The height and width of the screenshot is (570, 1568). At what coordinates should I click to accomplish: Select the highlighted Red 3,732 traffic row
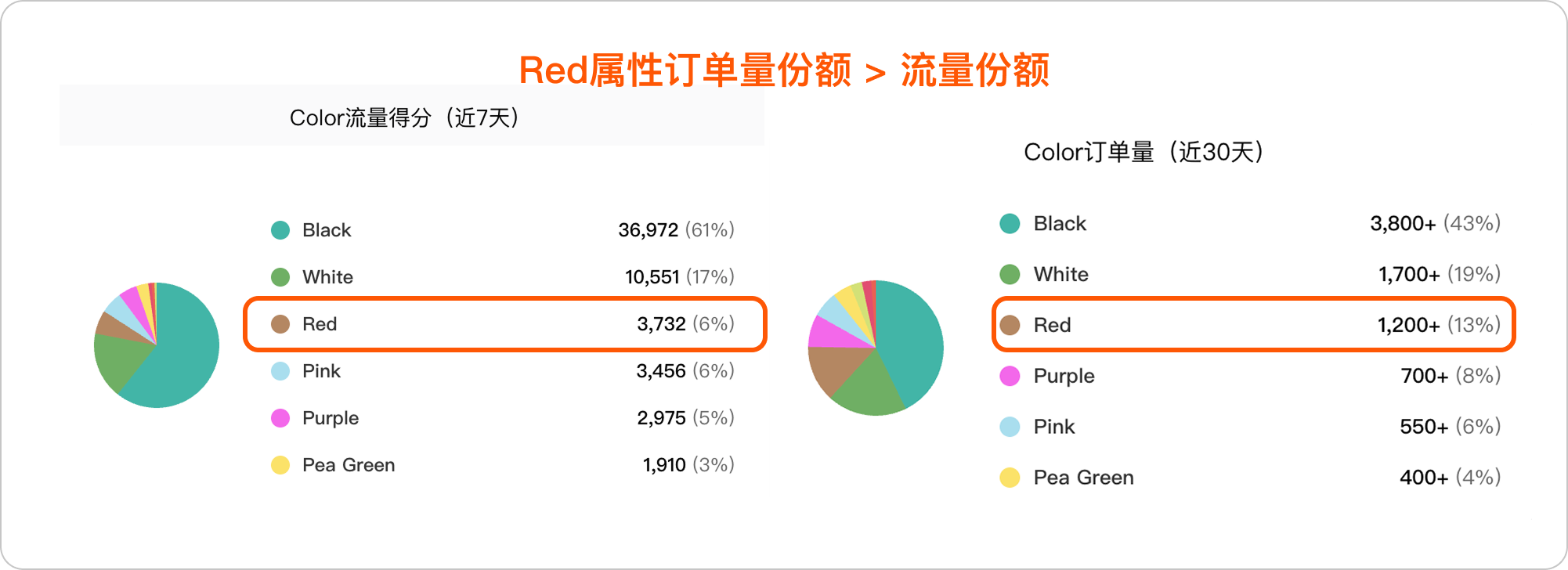point(504,324)
